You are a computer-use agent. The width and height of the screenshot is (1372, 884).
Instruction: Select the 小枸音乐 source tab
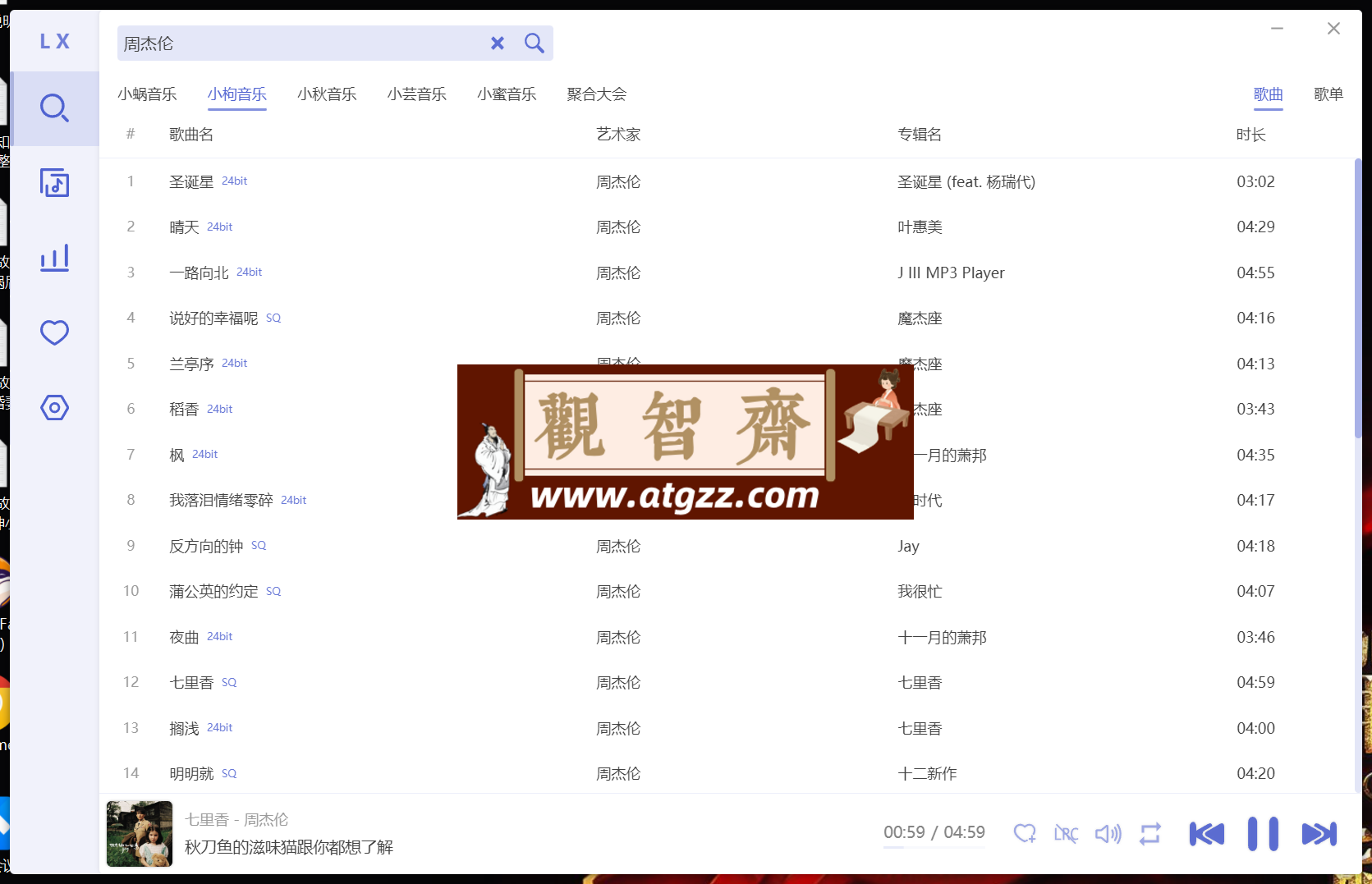pos(236,94)
